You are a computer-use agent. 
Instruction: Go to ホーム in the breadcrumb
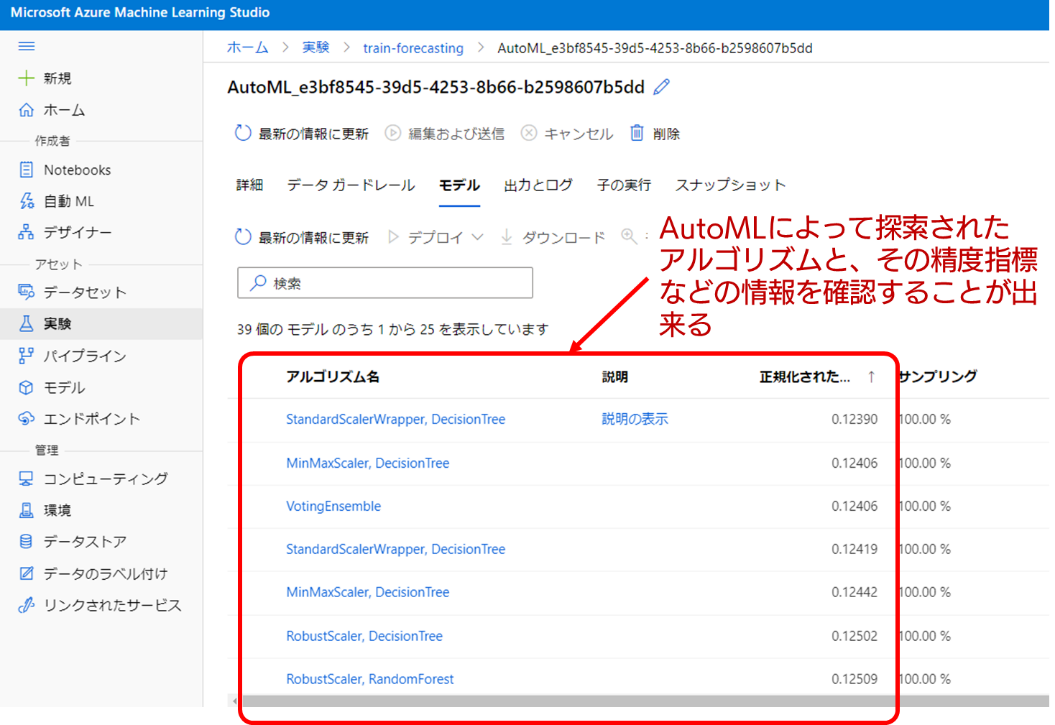coord(248,48)
